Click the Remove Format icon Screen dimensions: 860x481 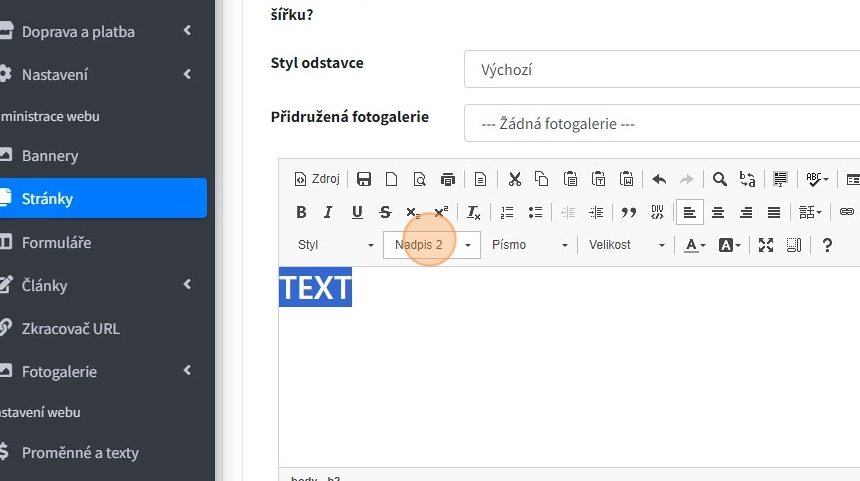(474, 212)
